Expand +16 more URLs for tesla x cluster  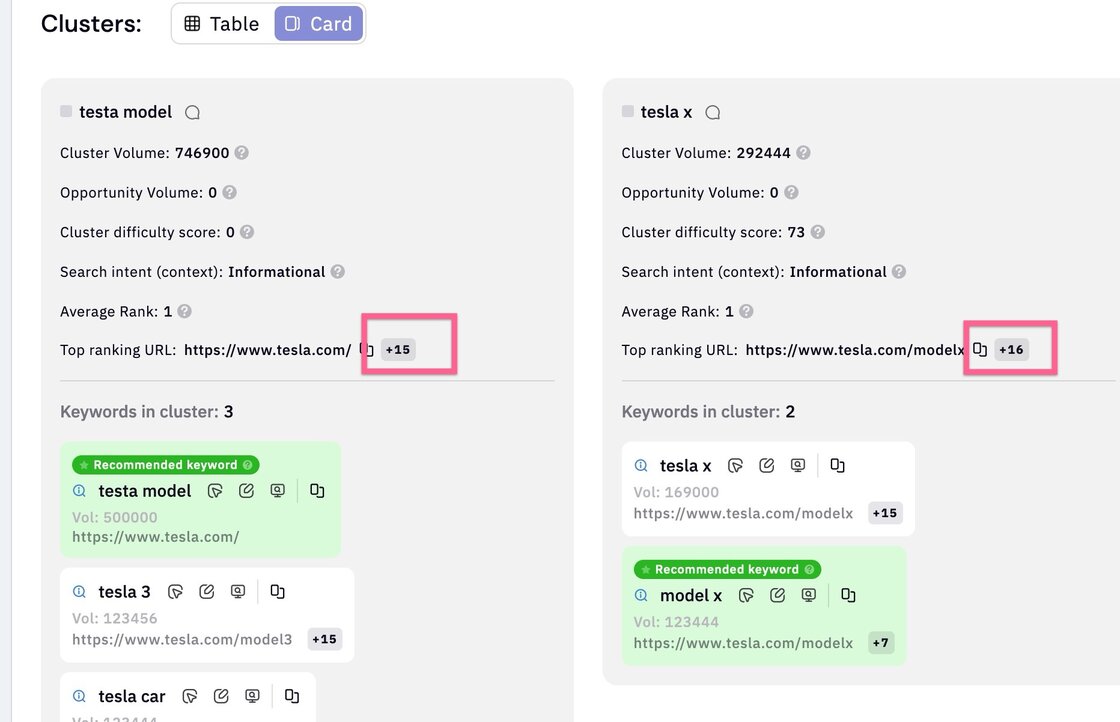[1011, 349]
